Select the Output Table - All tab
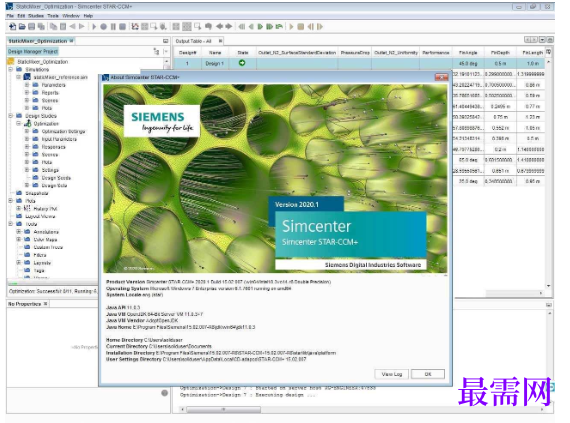The width and height of the screenshot is (570, 423). pos(193,41)
